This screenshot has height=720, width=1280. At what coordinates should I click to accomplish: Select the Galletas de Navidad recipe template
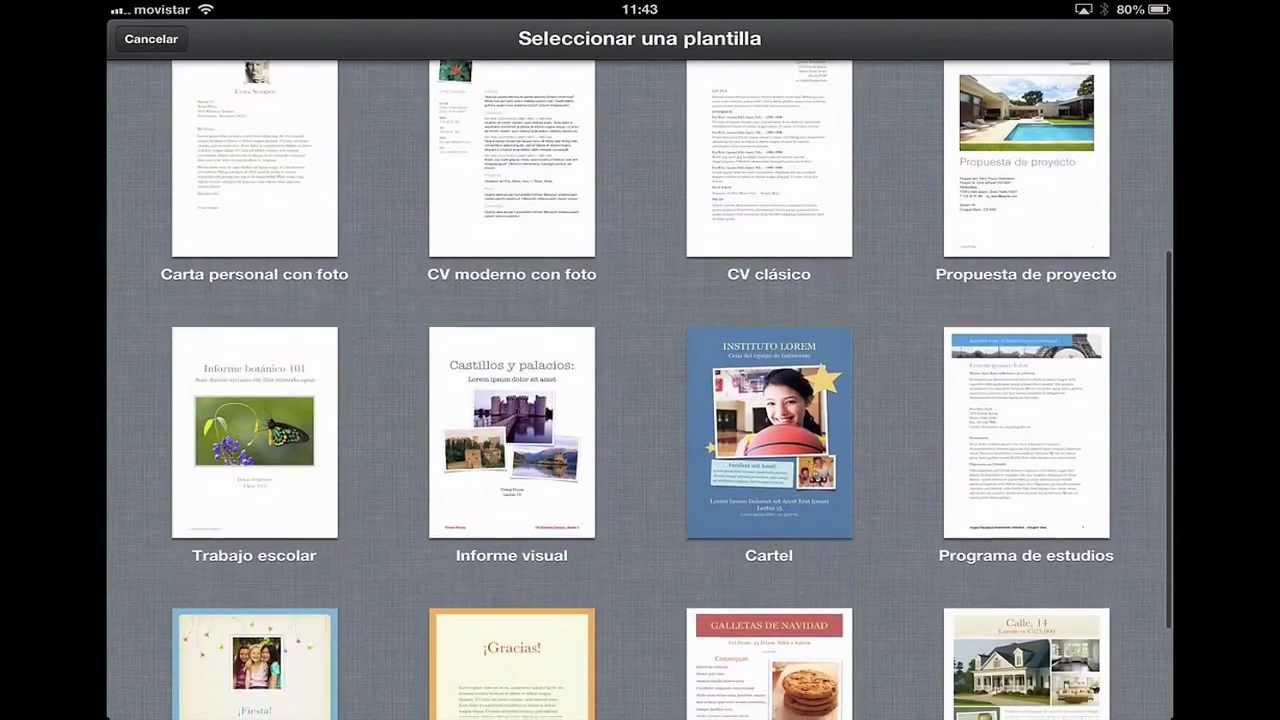click(769, 664)
